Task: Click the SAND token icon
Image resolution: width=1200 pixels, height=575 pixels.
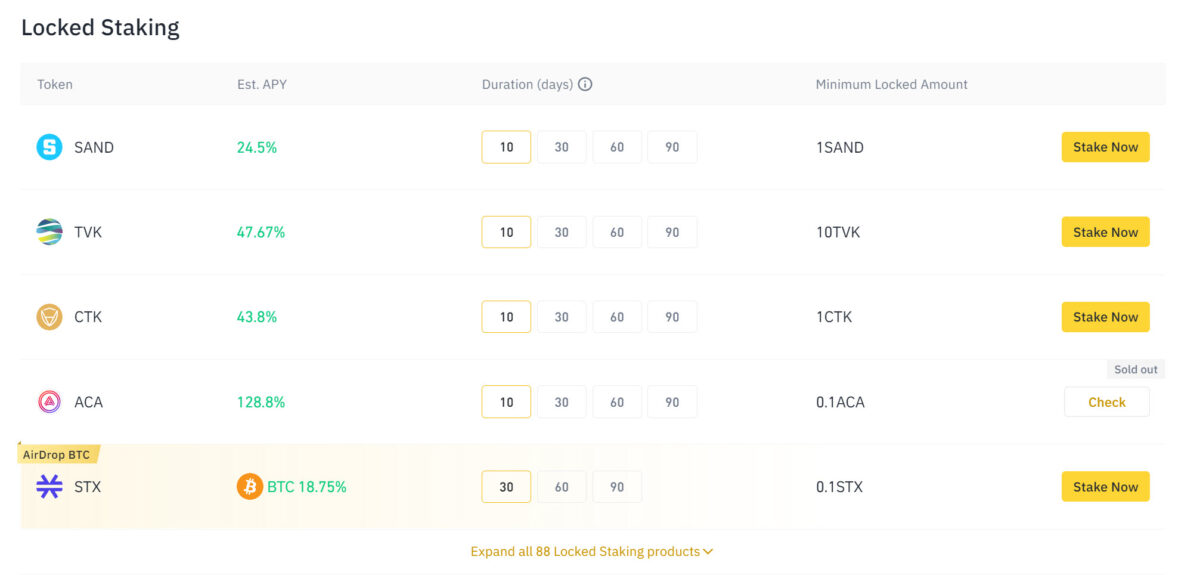Action: tap(49, 147)
